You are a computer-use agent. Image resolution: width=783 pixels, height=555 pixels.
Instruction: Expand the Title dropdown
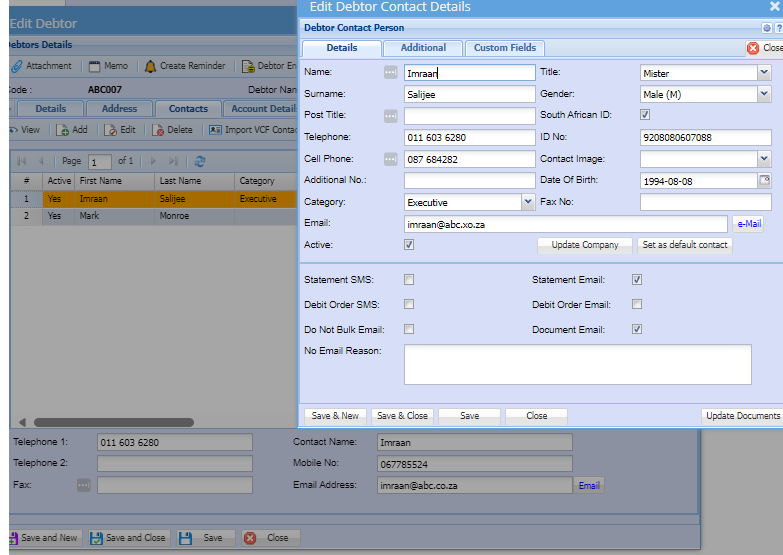(764, 73)
